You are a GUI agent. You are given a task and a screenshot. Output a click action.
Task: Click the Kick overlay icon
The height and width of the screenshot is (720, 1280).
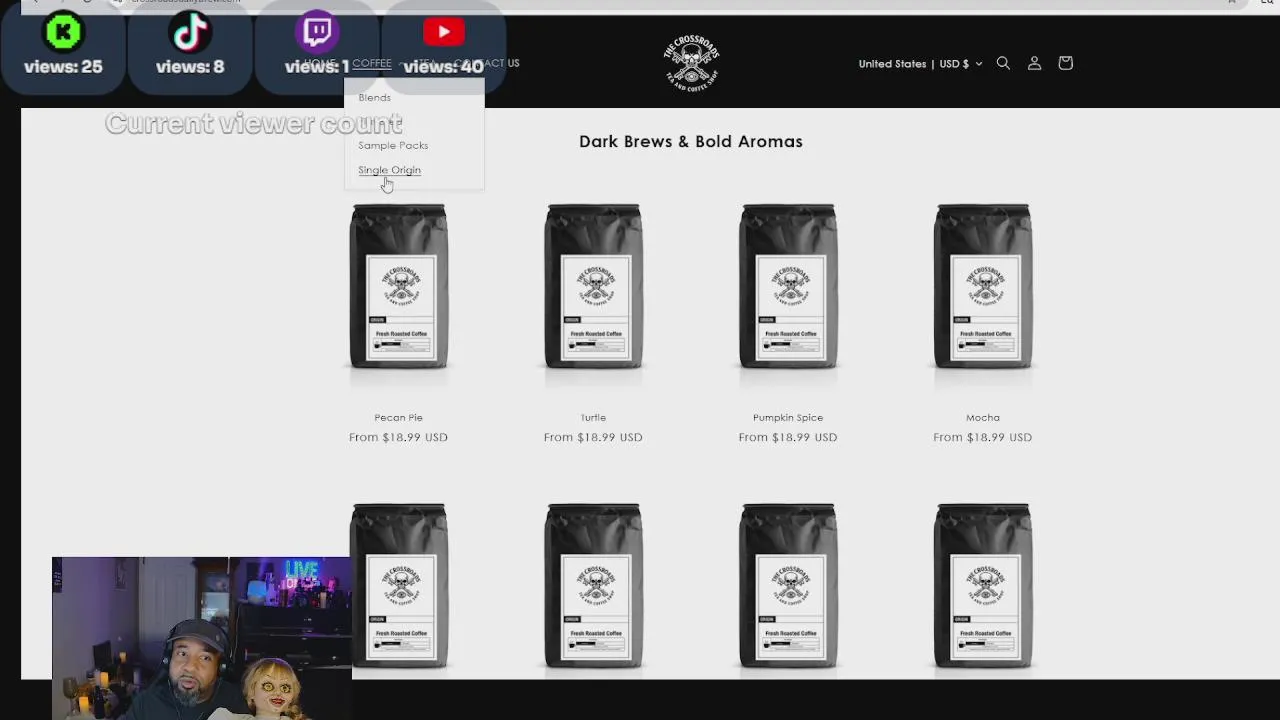(x=63, y=33)
